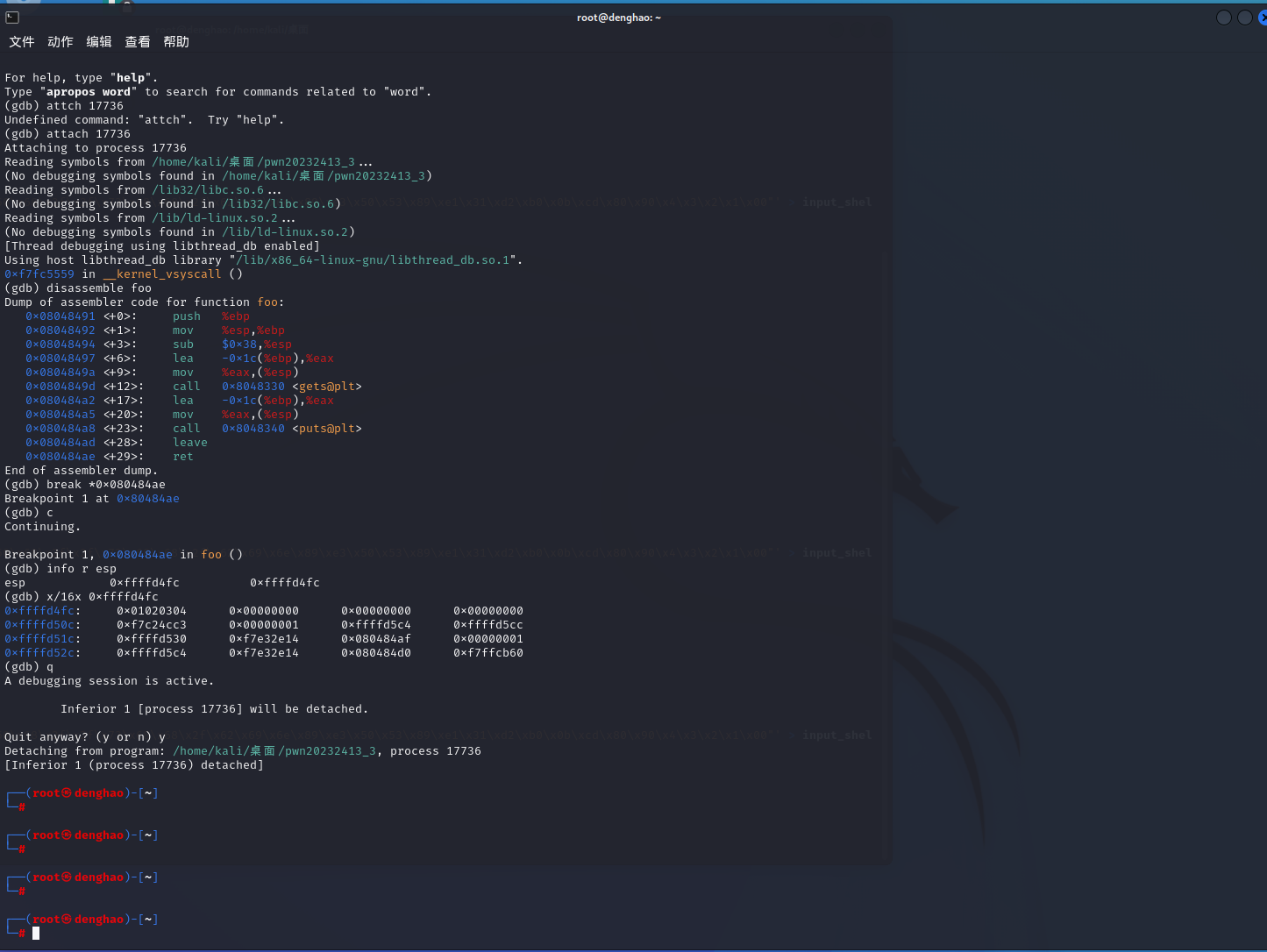This screenshot has width=1267, height=952.
Task: Click the leave instruction
Action: 190,443
